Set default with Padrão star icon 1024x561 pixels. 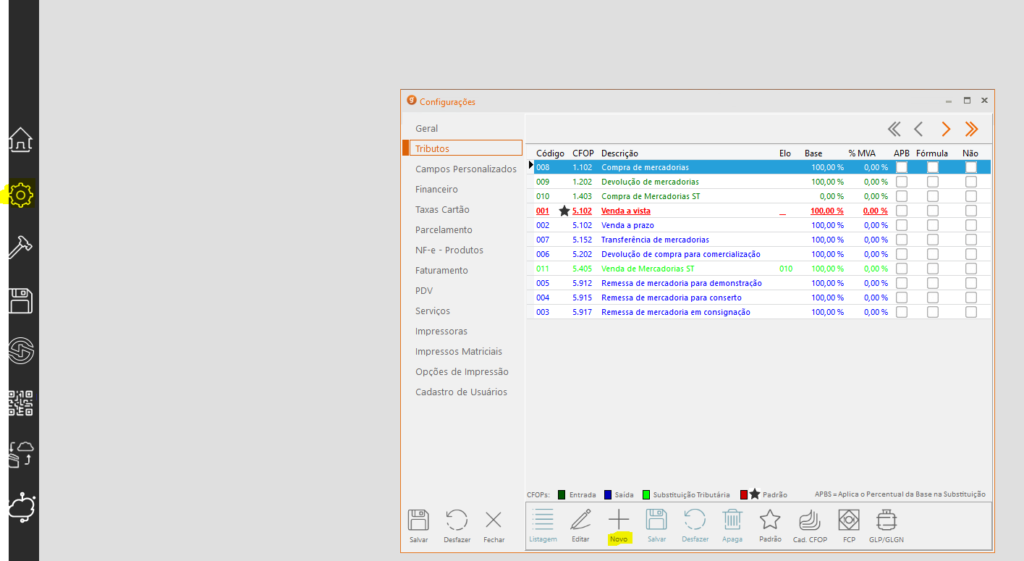pyautogui.click(x=769, y=520)
